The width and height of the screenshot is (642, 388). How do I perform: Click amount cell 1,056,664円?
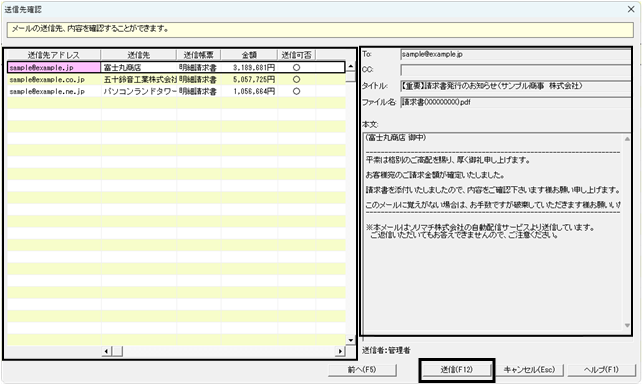[x=249, y=91]
